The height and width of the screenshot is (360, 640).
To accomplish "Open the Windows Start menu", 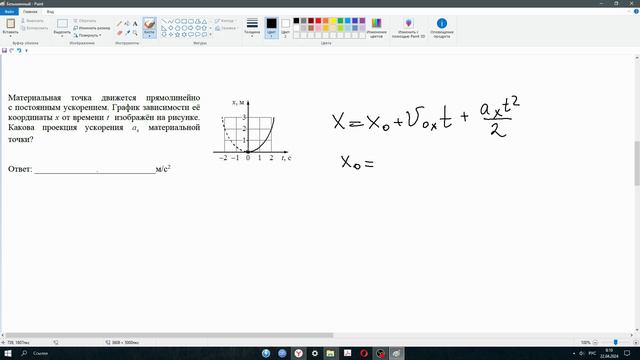I will (8, 353).
